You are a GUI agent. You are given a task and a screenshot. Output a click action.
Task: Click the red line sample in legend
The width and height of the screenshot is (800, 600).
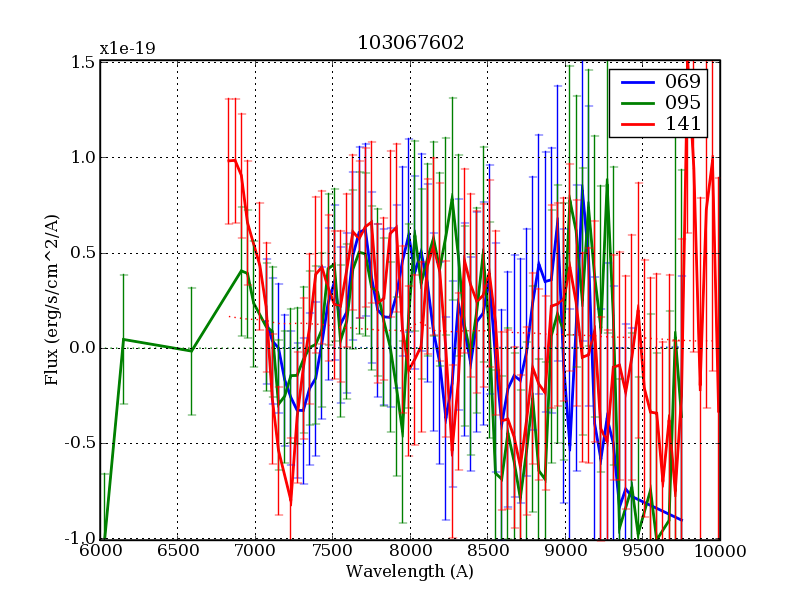tap(635, 124)
